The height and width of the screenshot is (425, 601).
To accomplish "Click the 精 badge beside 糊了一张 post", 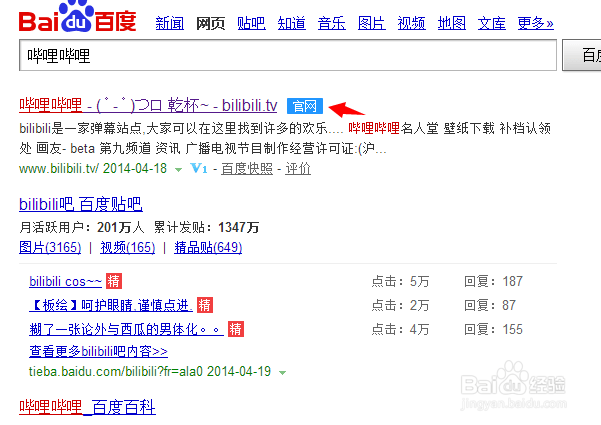I will click(x=236, y=329).
